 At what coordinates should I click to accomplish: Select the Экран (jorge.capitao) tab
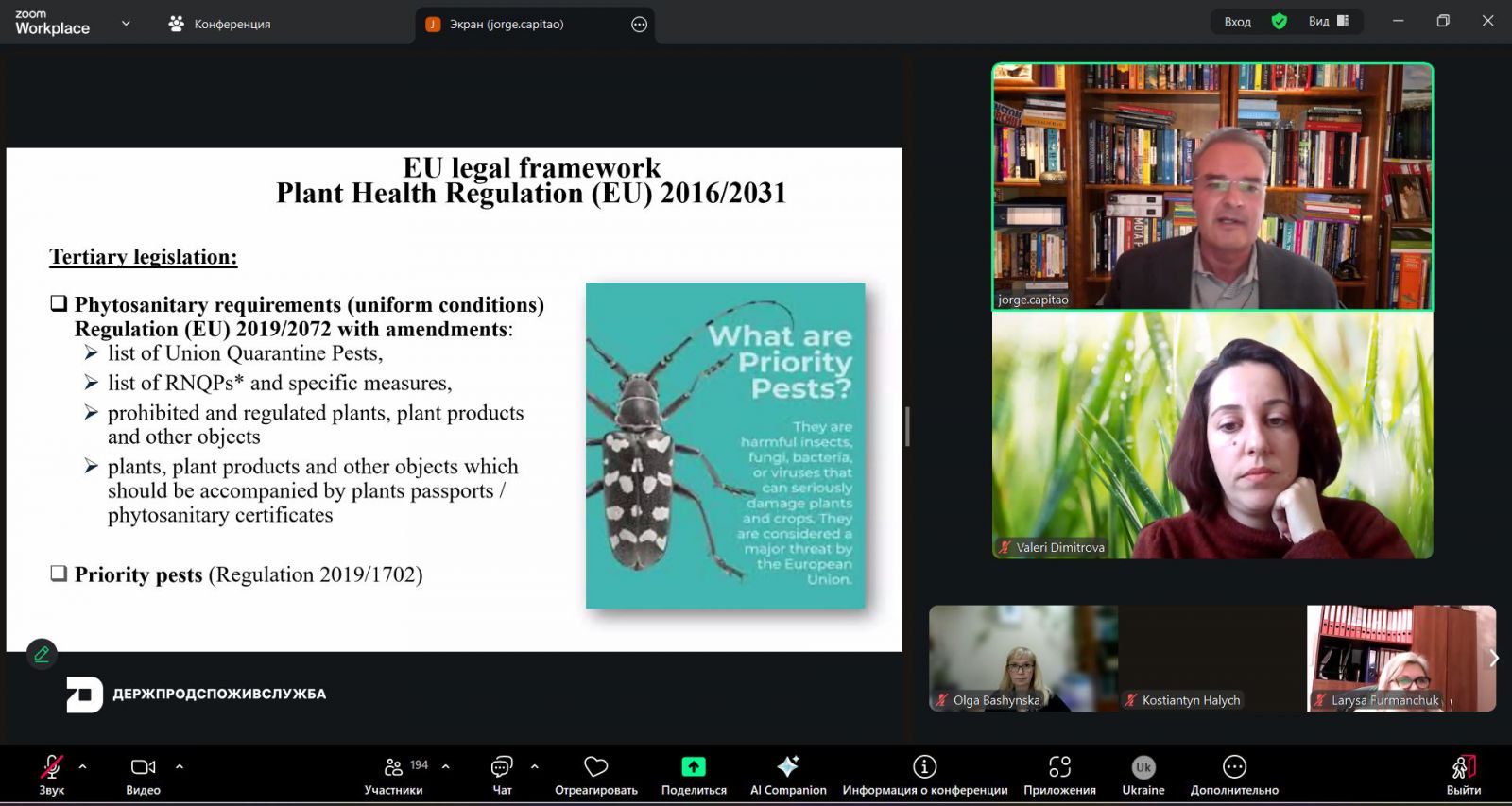coord(506,25)
